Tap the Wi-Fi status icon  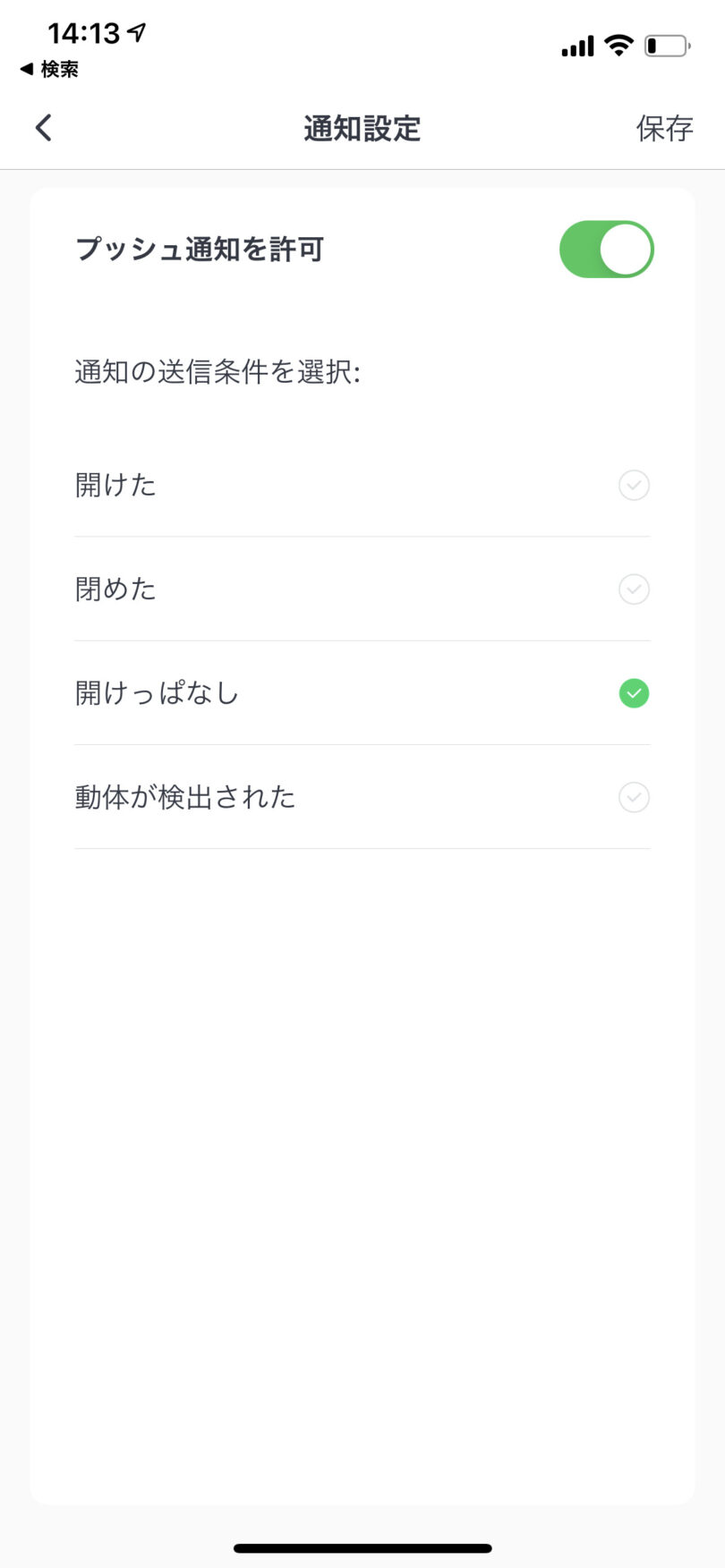tap(618, 45)
